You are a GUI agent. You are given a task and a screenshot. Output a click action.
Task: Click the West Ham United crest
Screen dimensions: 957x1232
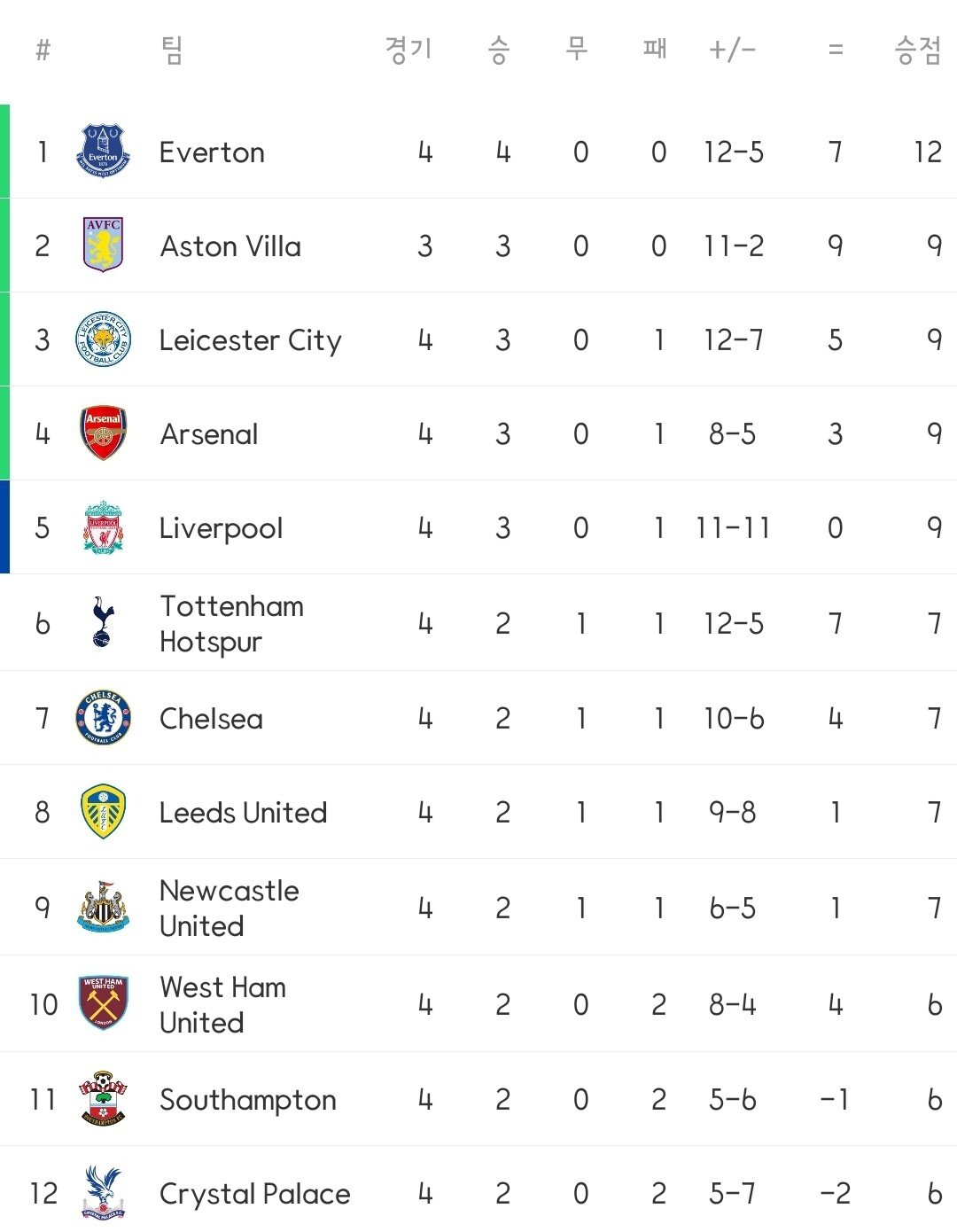coord(104,1003)
